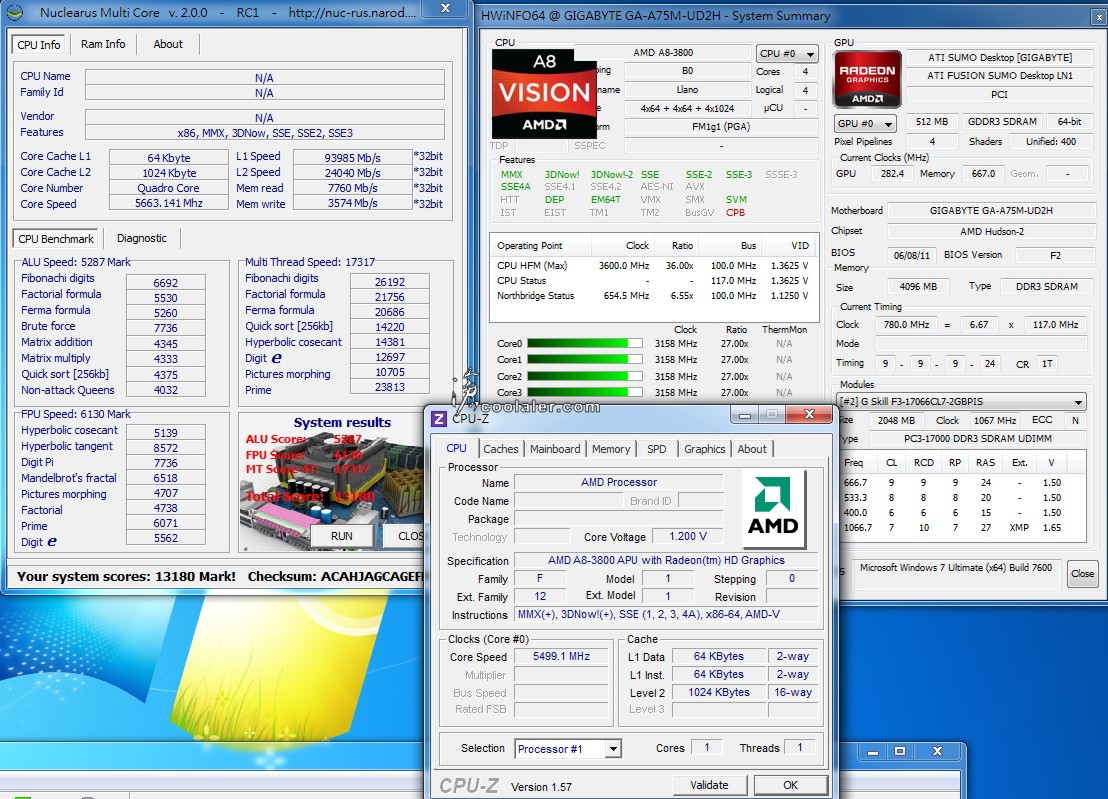Image resolution: width=1108 pixels, height=799 pixels.
Task: Click the CPU HFM (Max) operating point row
Action: [652, 266]
